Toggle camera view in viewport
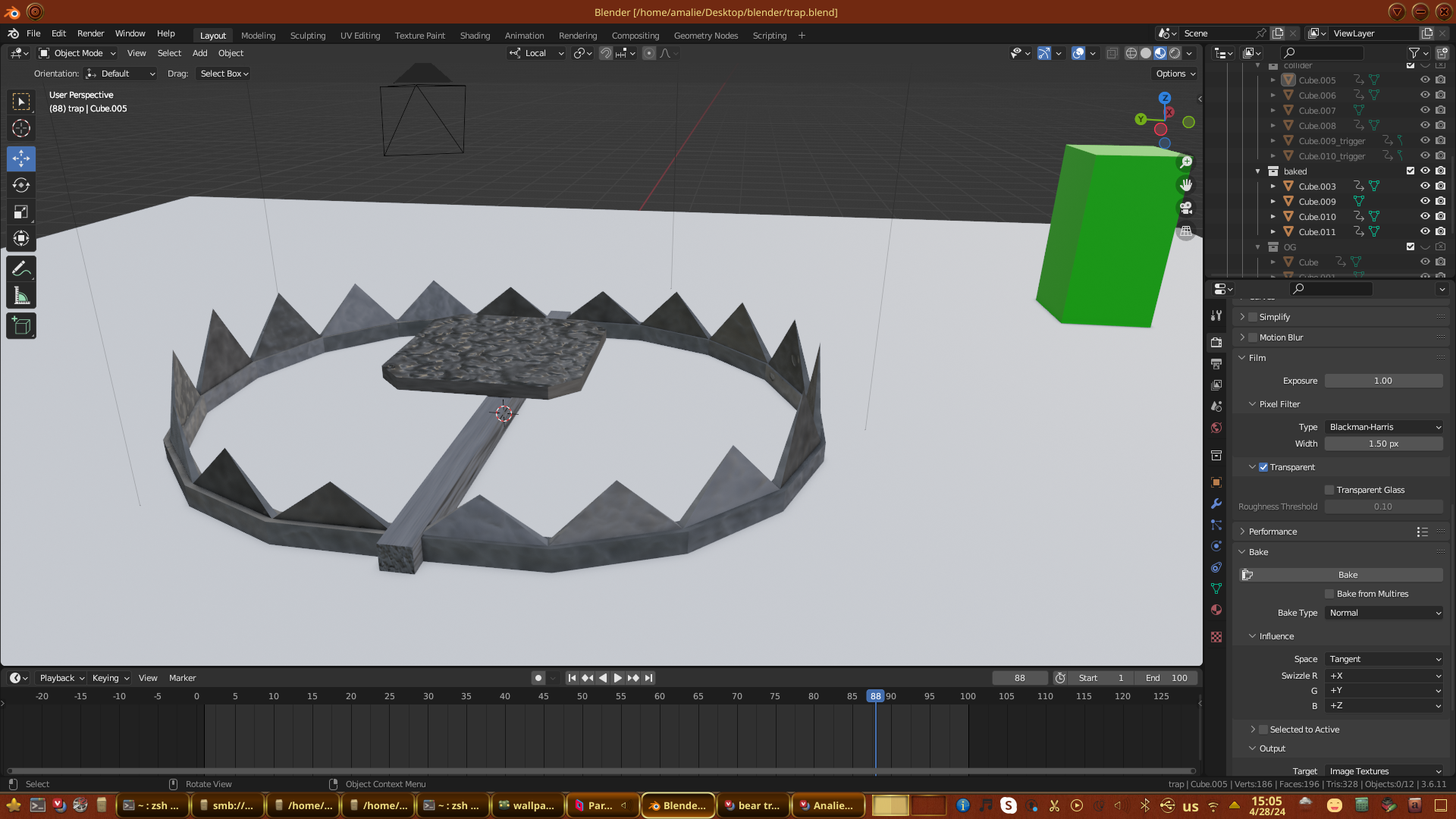The width and height of the screenshot is (1456, 819). tap(1186, 208)
